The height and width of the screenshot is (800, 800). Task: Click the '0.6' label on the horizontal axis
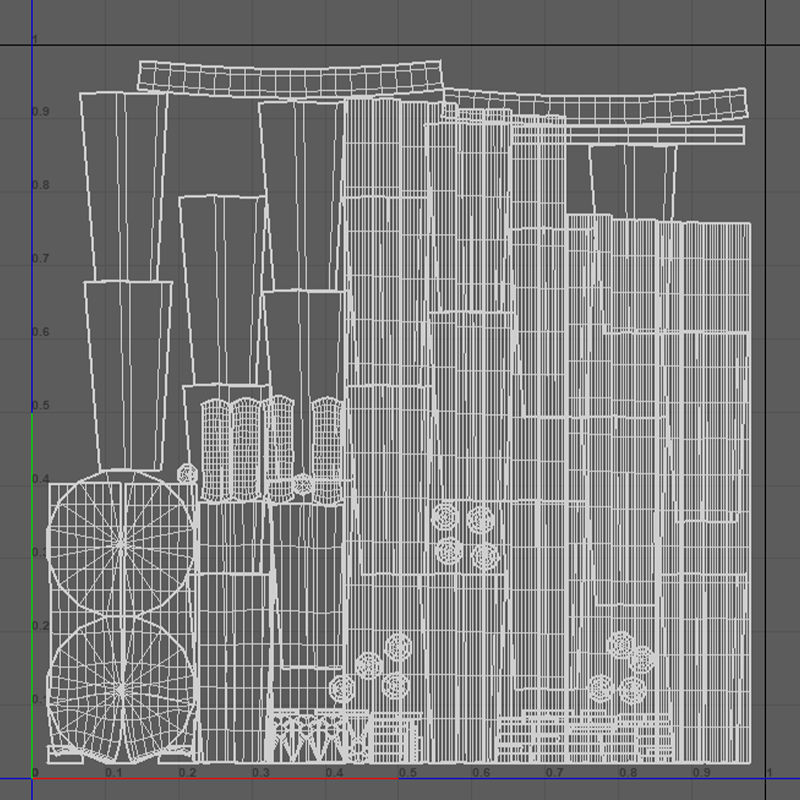[481, 772]
